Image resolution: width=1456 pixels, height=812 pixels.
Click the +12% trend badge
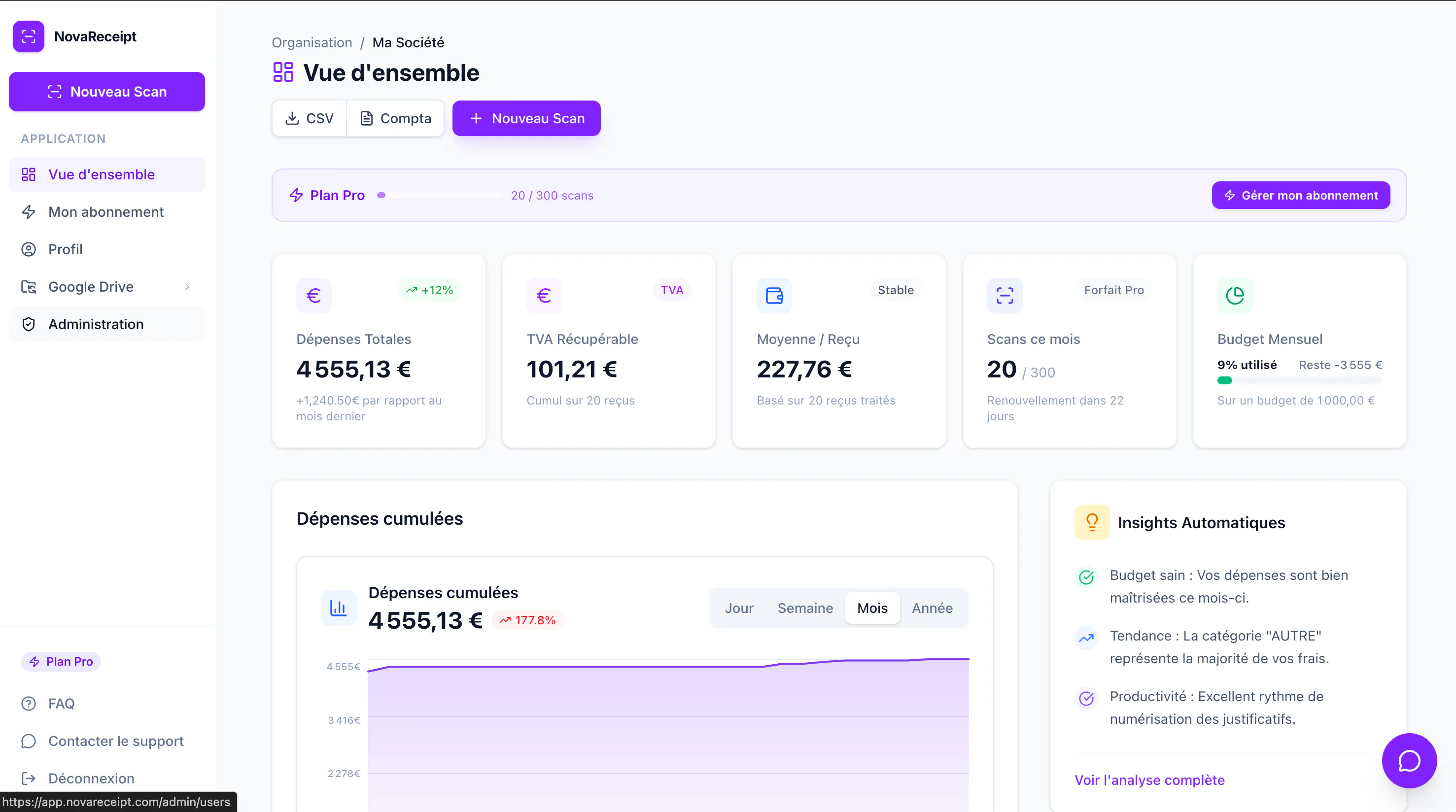(430, 290)
